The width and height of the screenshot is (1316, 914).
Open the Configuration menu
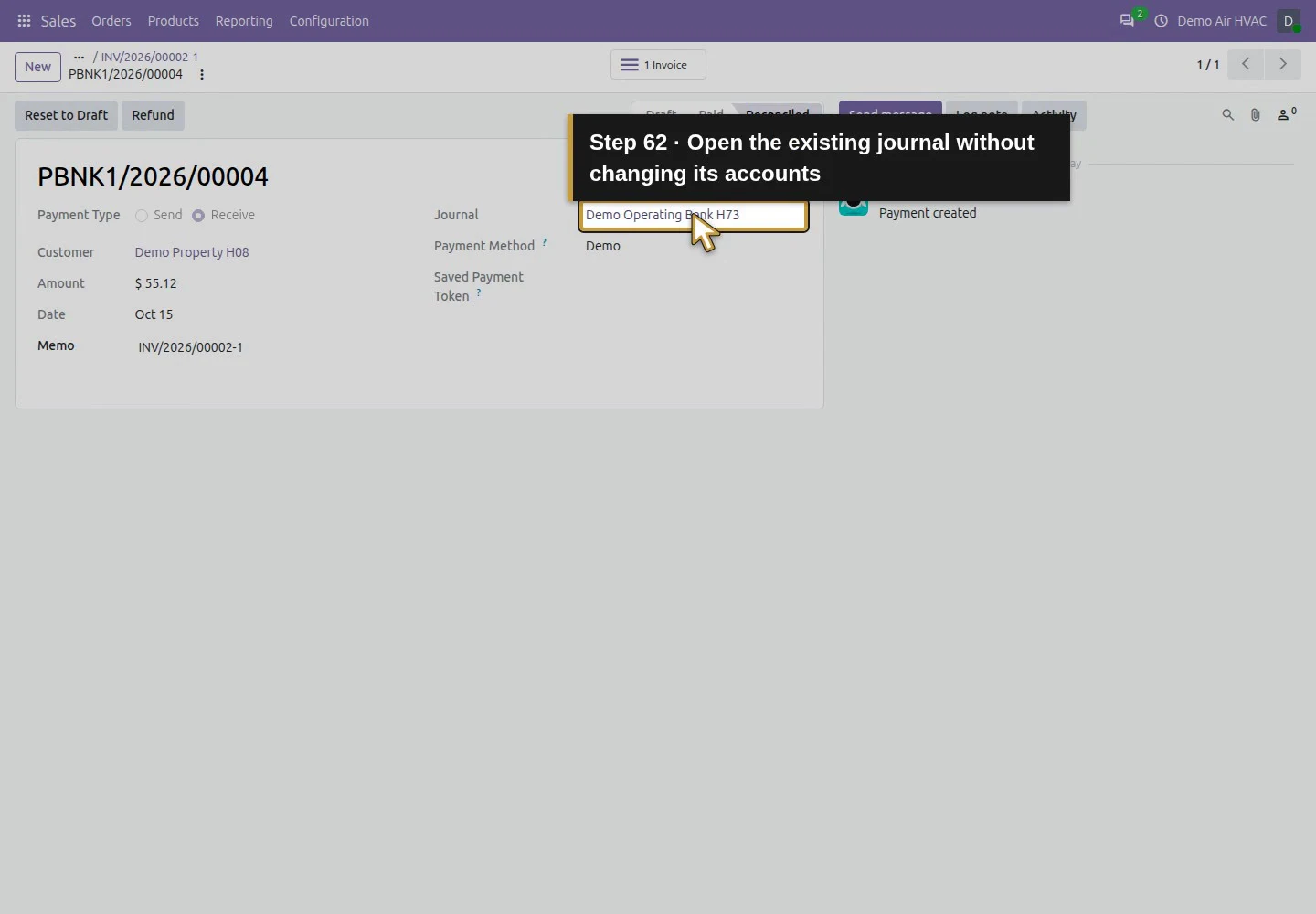click(x=329, y=20)
